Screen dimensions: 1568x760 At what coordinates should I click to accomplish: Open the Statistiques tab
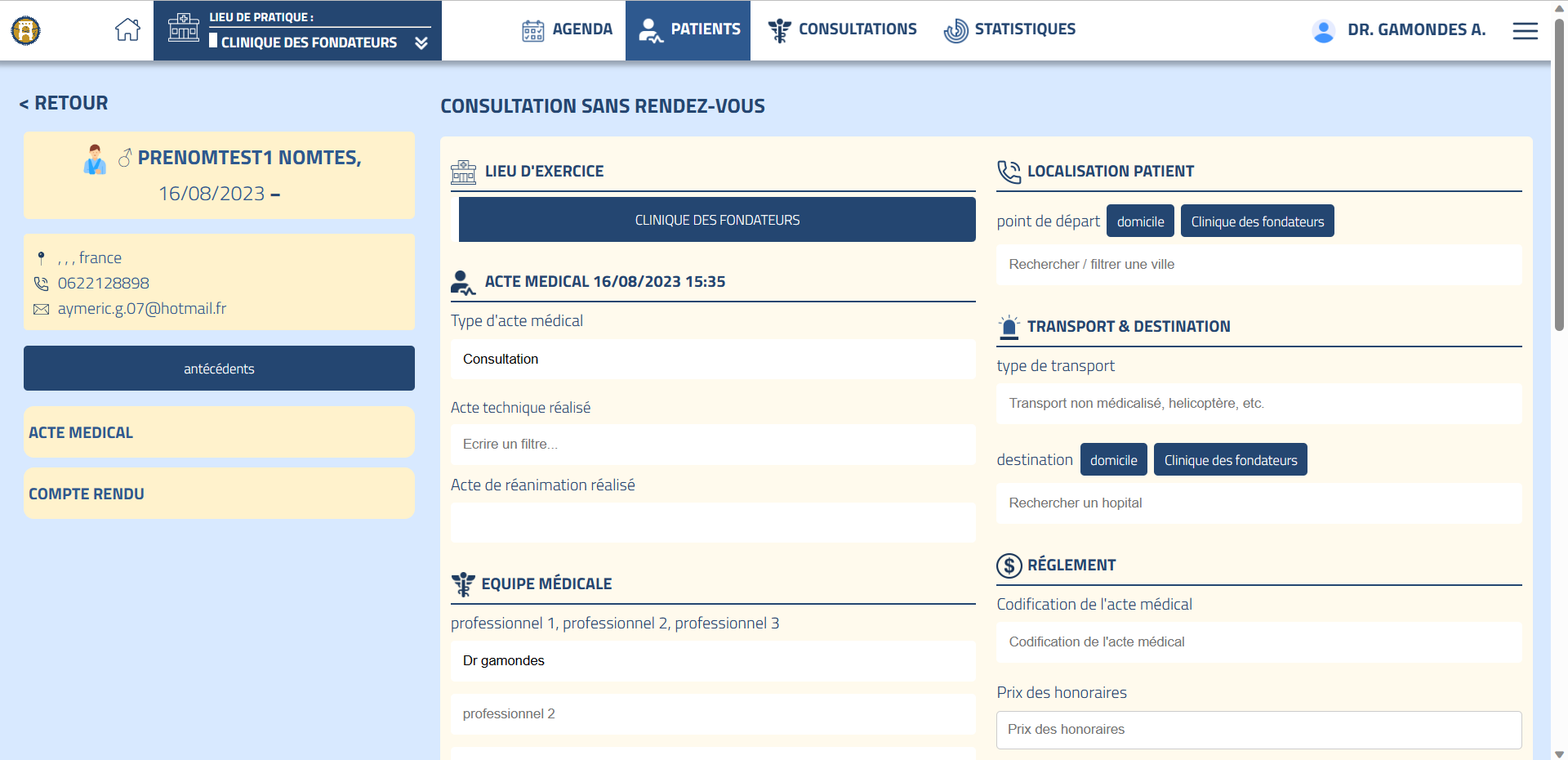pos(1009,29)
